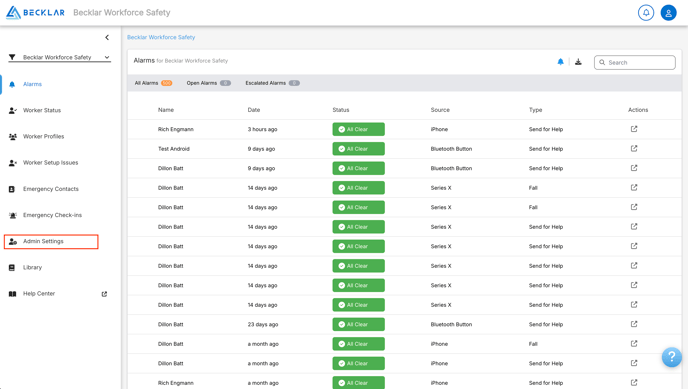688x389 pixels.
Task: Sort by the Status column header
Action: click(x=341, y=110)
